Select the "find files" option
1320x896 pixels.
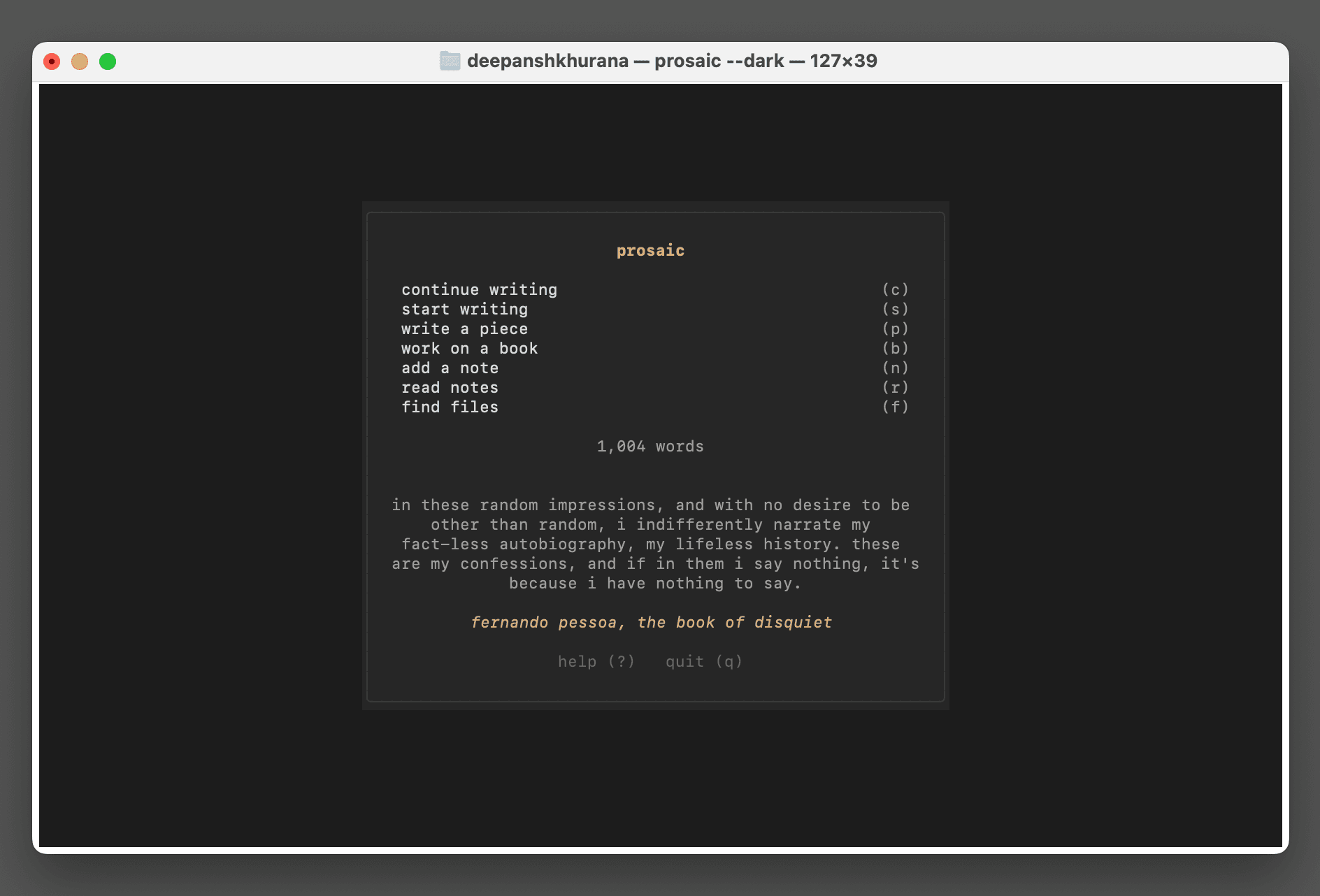click(x=450, y=407)
